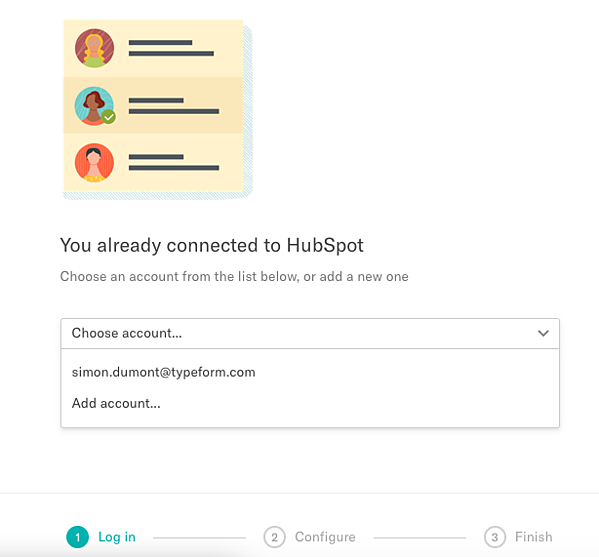The image size is (599, 557).
Task: Click the step 3 circle icon
Action: tap(495, 537)
